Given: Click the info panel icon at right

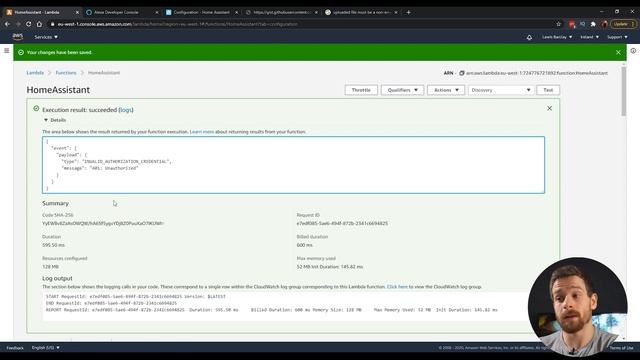Looking at the screenshot, I should (633, 51).
